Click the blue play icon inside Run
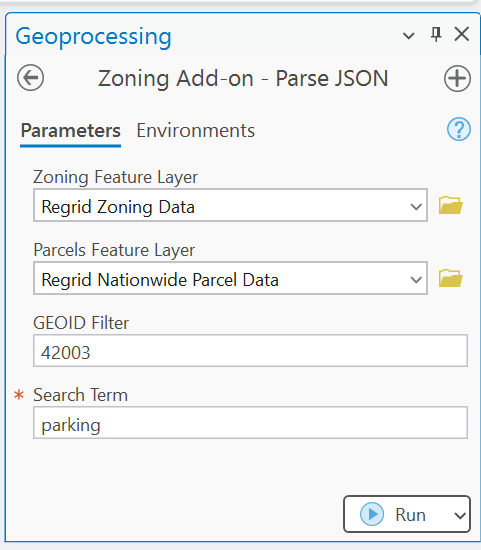Screen dimensions: 481x550 coord(372,514)
